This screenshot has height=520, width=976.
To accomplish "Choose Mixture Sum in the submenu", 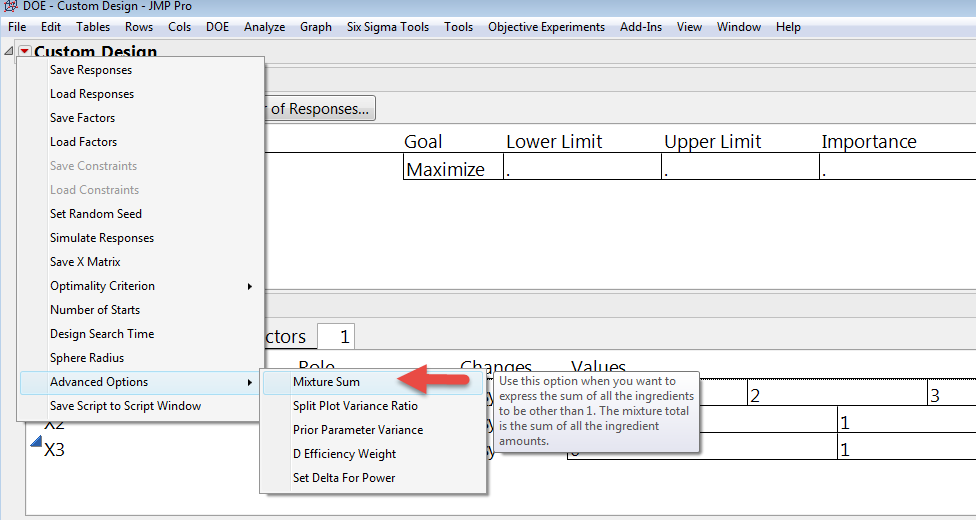I will click(373, 382).
